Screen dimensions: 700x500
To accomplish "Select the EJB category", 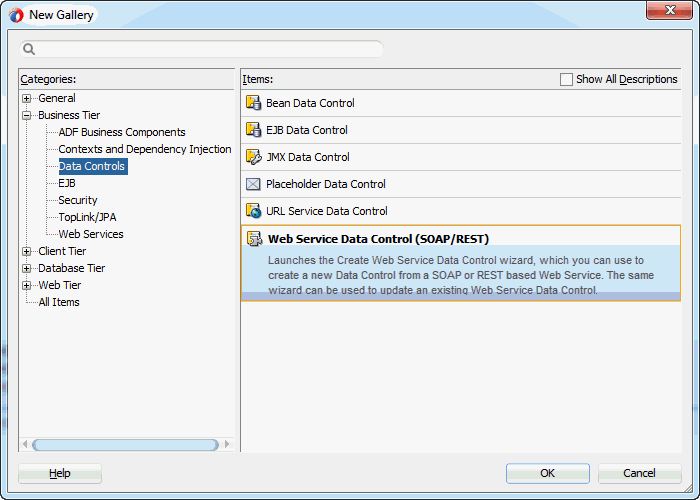I will point(67,183).
